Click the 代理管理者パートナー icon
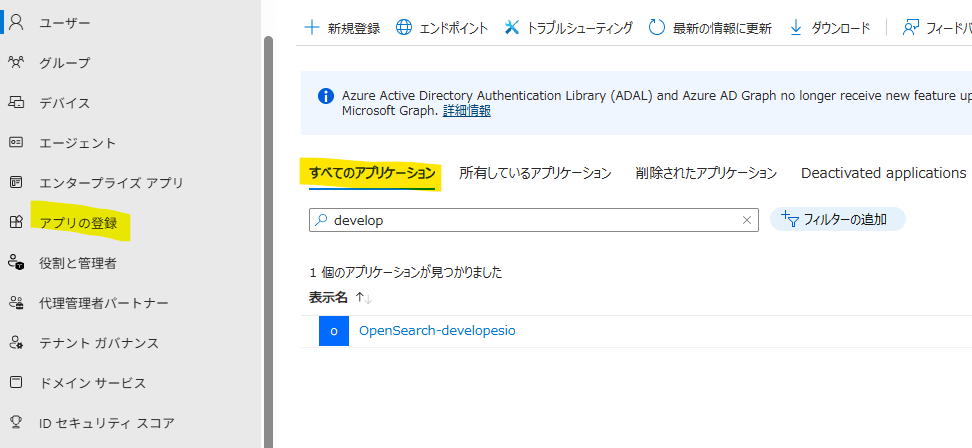Screen dimensions: 972x448 pos(16,303)
